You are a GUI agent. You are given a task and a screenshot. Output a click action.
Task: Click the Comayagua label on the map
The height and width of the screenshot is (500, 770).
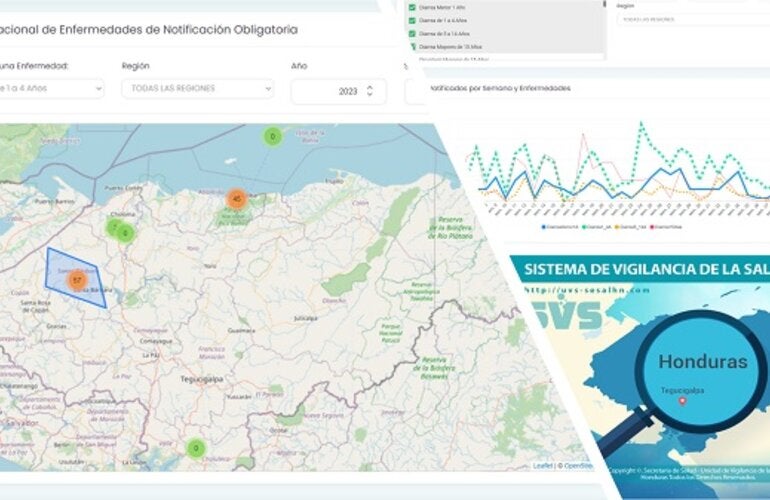[156, 341]
